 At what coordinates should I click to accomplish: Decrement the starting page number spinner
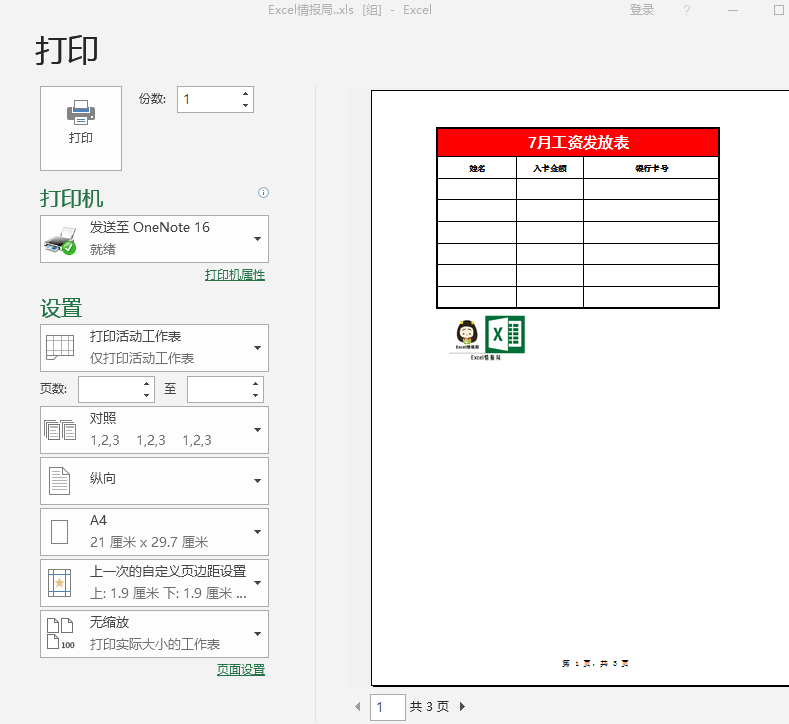click(146, 395)
